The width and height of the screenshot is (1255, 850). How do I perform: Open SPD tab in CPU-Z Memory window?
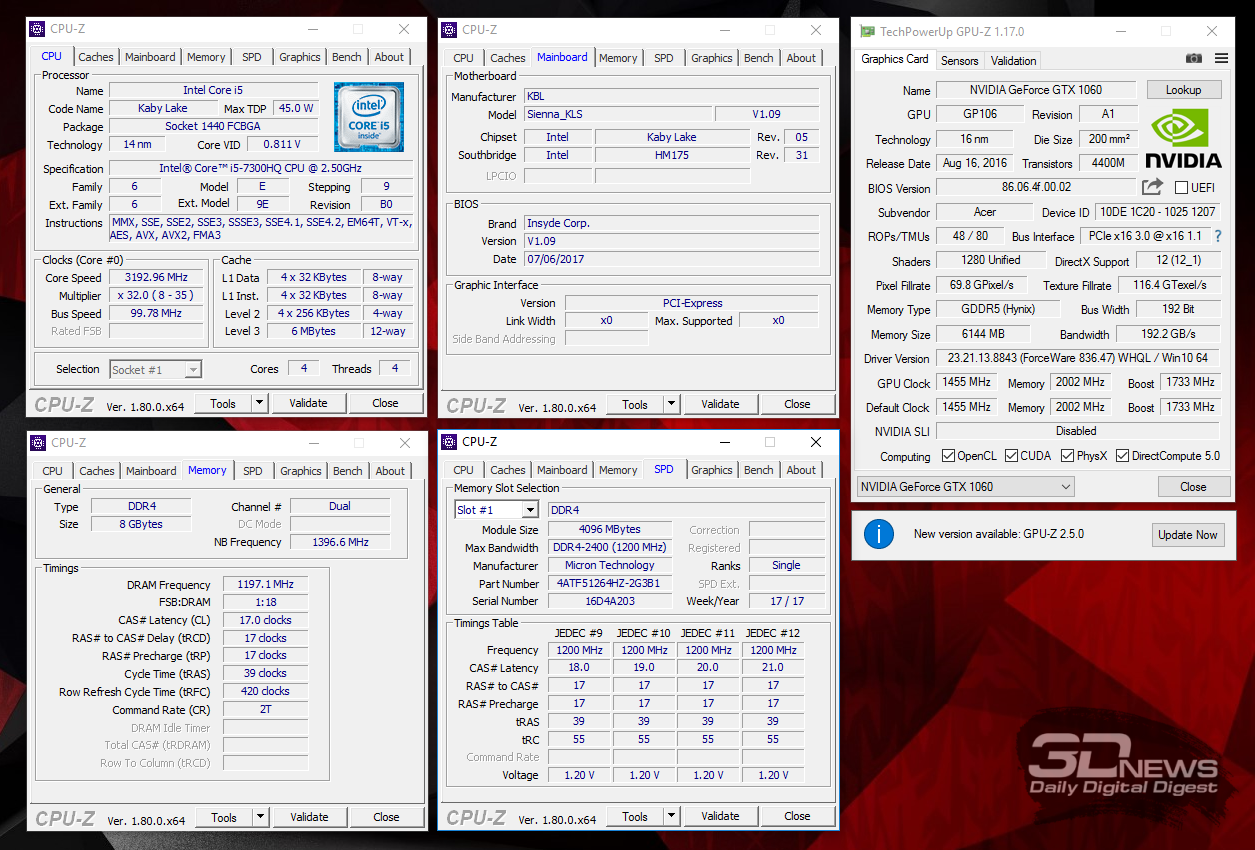(253, 471)
